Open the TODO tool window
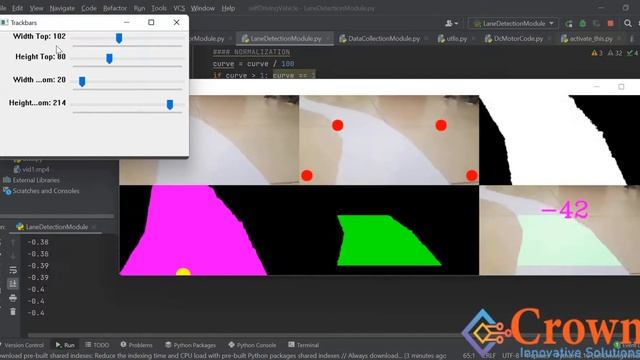 click(97, 345)
